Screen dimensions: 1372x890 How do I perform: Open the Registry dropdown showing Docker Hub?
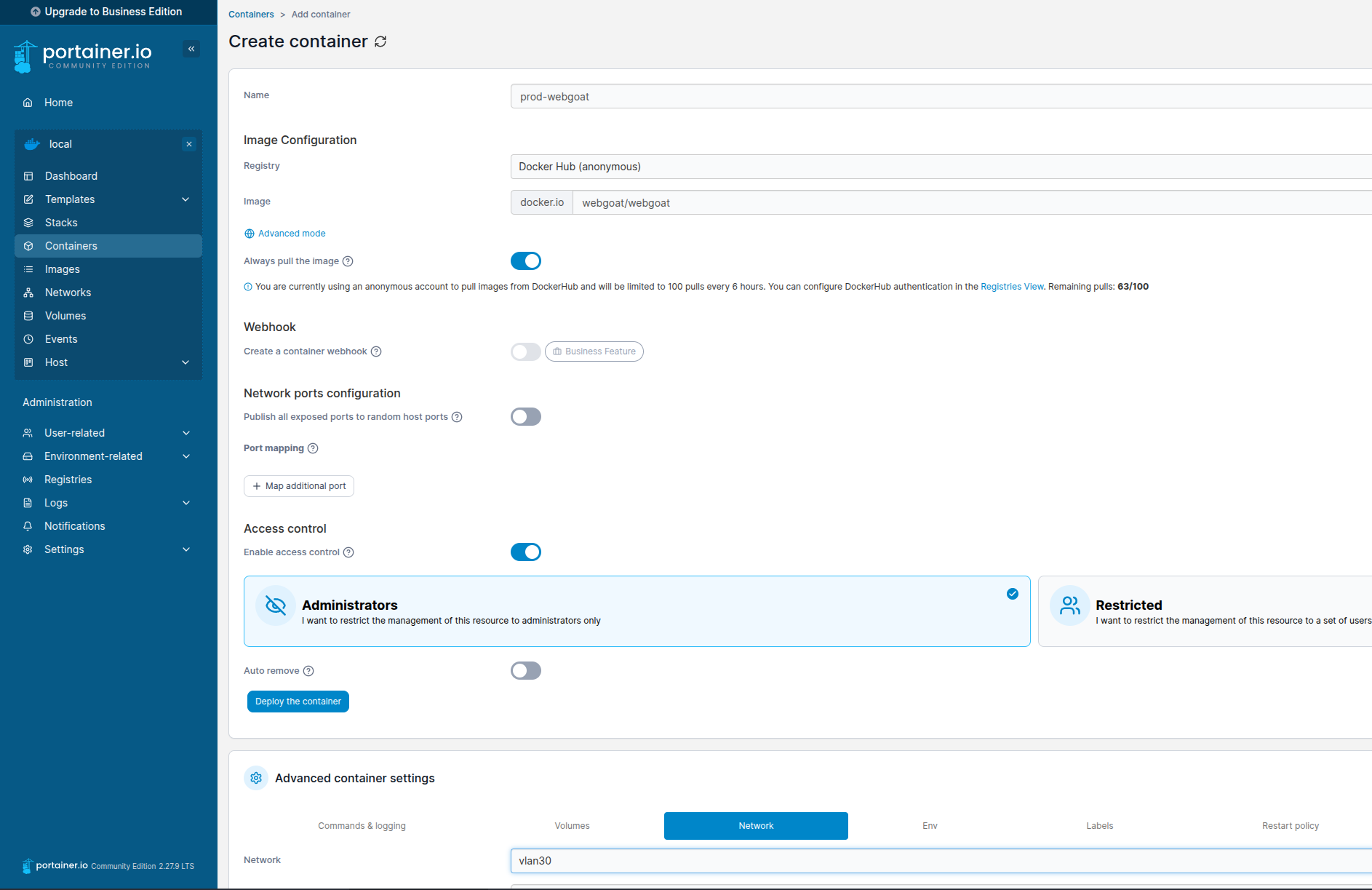pyautogui.click(x=938, y=166)
